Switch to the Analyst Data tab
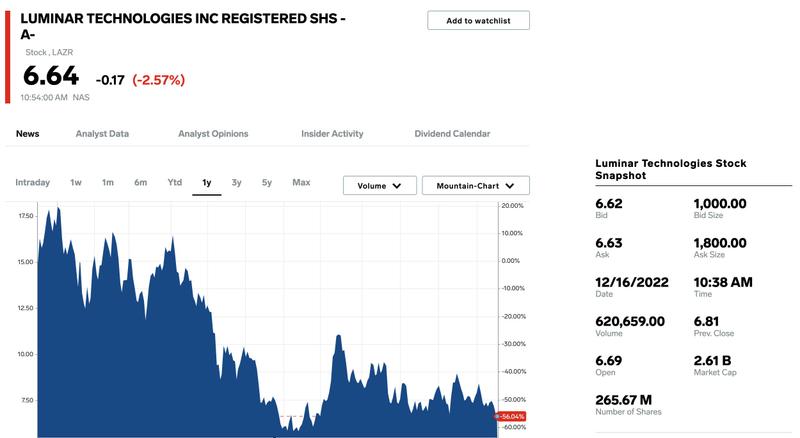 tap(102, 134)
